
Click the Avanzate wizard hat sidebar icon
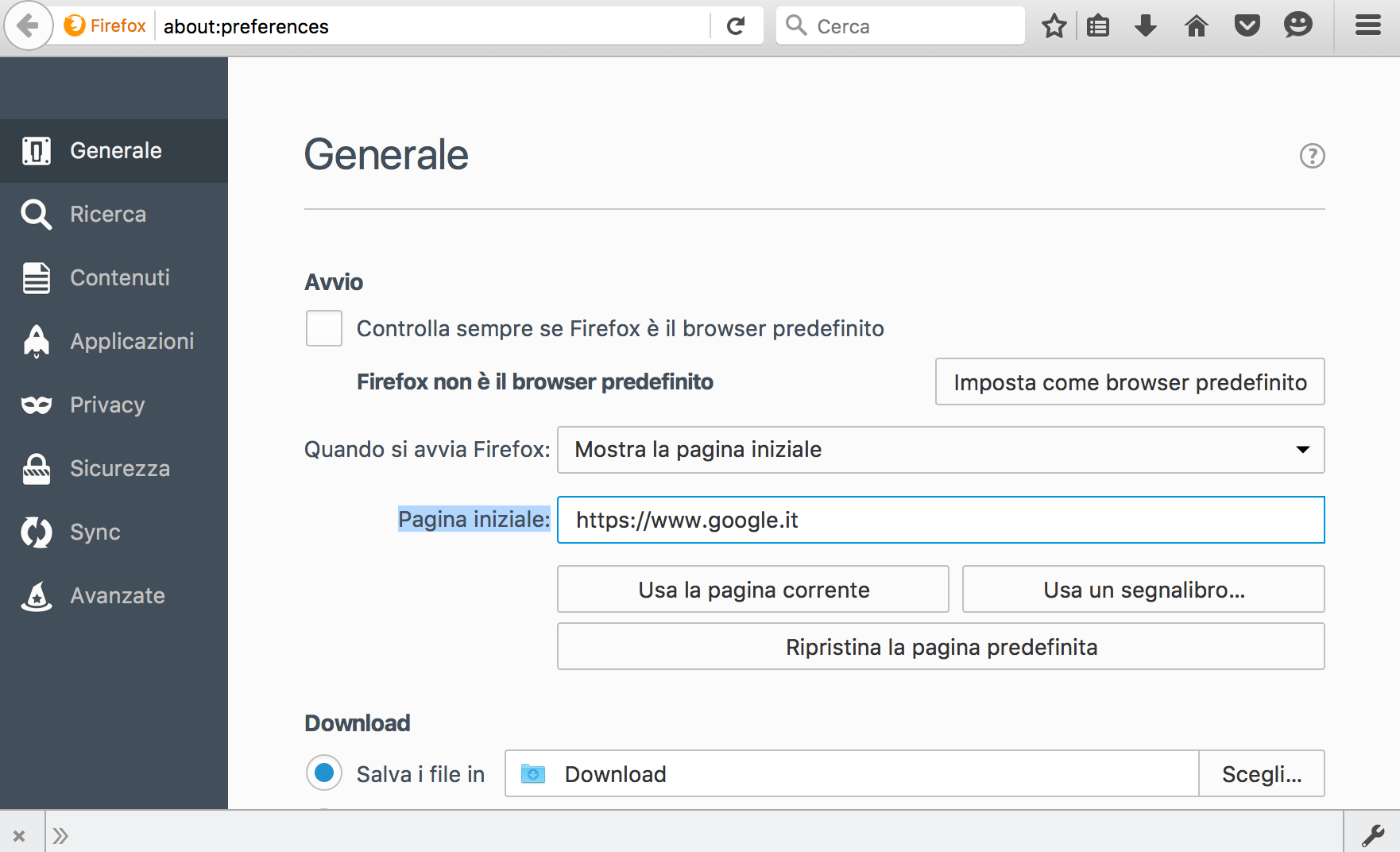[37, 596]
